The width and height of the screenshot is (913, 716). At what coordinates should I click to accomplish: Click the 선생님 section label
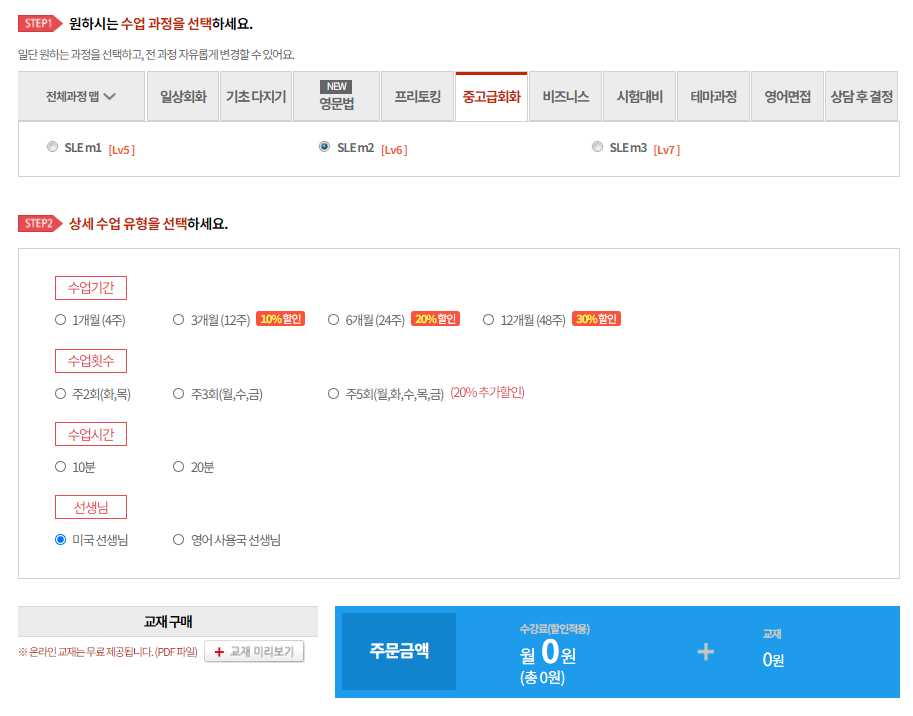click(91, 507)
